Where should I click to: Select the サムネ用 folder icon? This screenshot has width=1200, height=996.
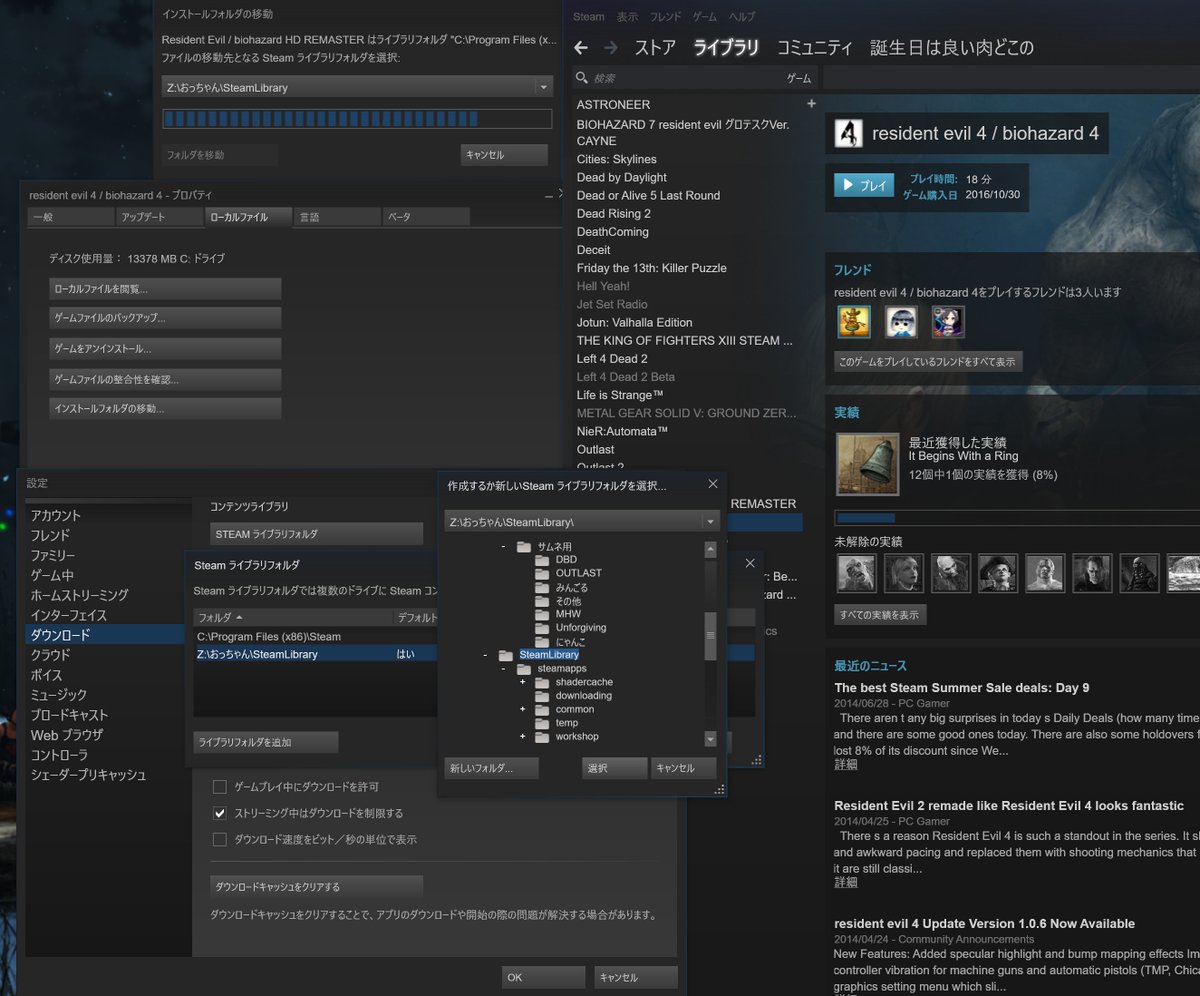point(524,547)
